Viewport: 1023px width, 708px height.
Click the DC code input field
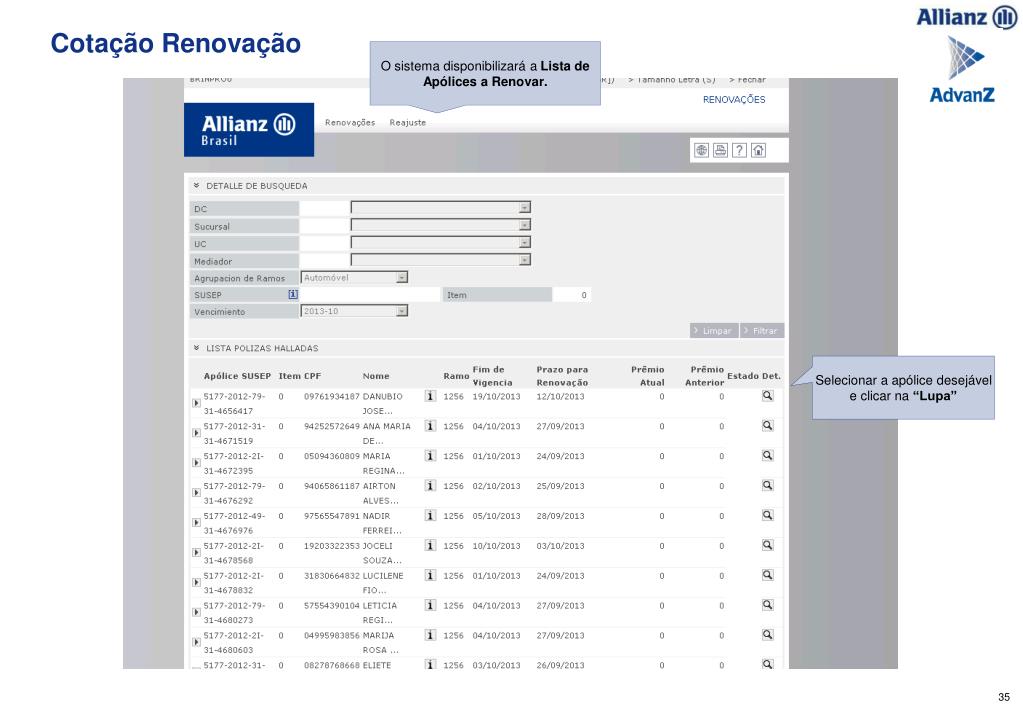point(324,209)
